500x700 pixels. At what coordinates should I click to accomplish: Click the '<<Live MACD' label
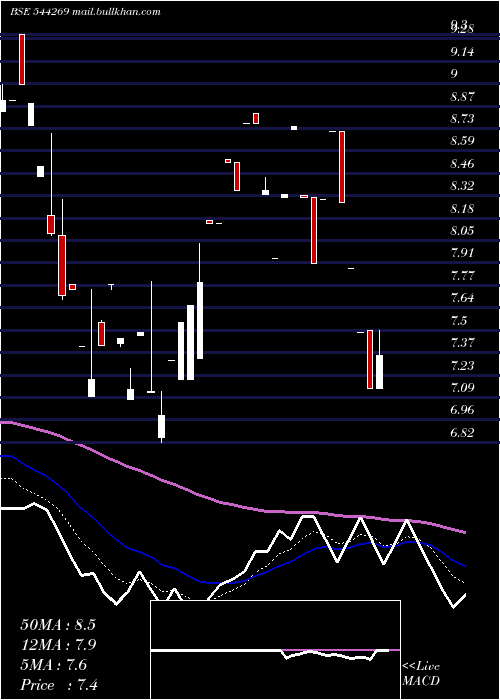tap(421, 673)
